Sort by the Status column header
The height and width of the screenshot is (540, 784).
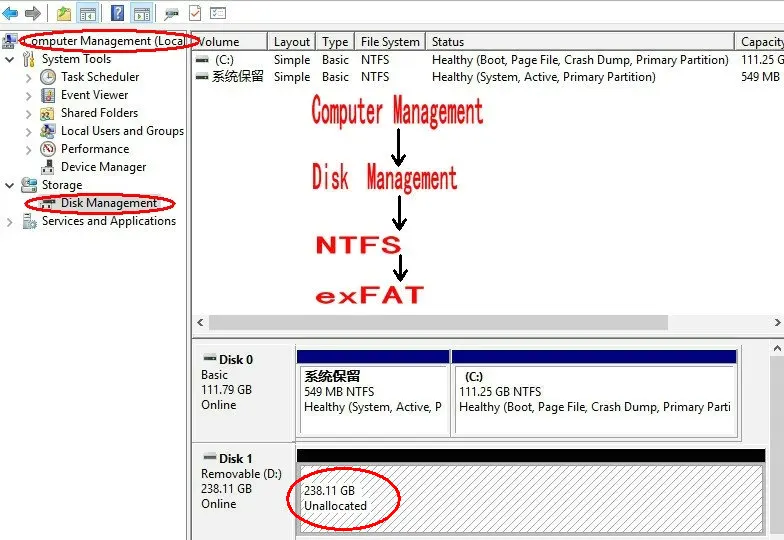click(x=580, y=42)
